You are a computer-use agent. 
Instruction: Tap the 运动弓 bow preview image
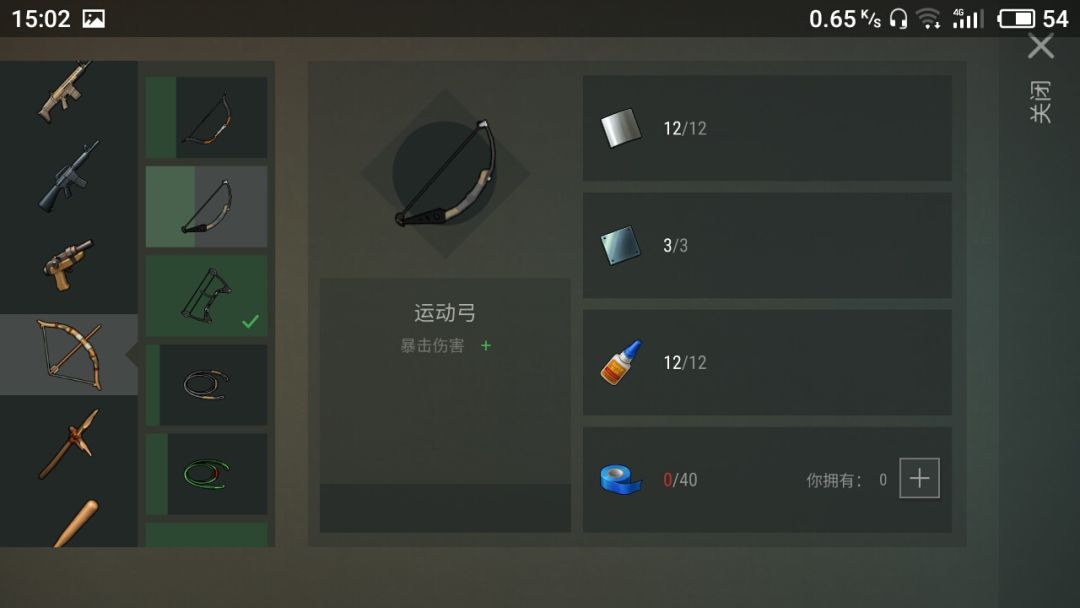pos(445,173)
